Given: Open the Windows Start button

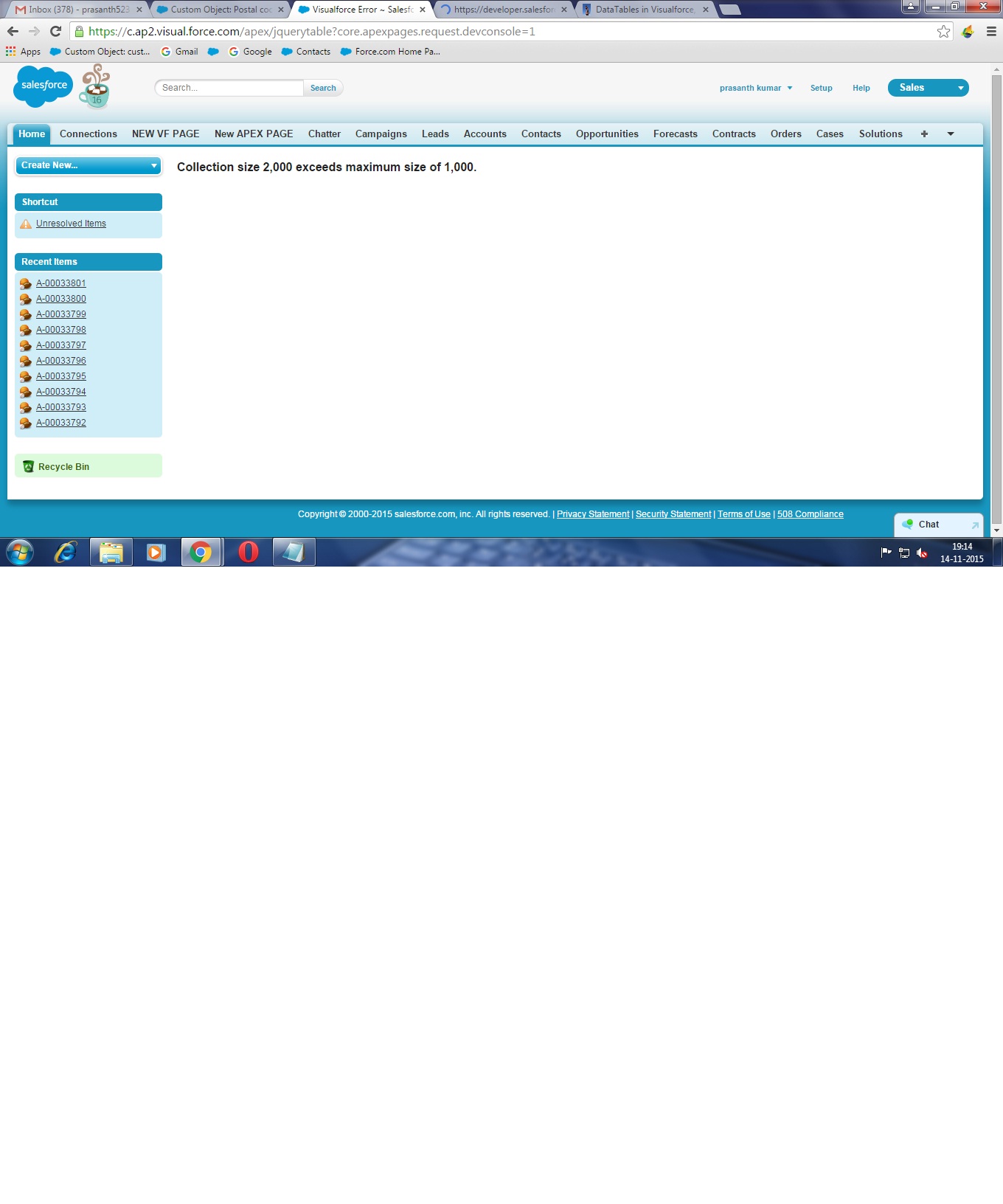Looking at the screenshot, I should tap(20, 552).
